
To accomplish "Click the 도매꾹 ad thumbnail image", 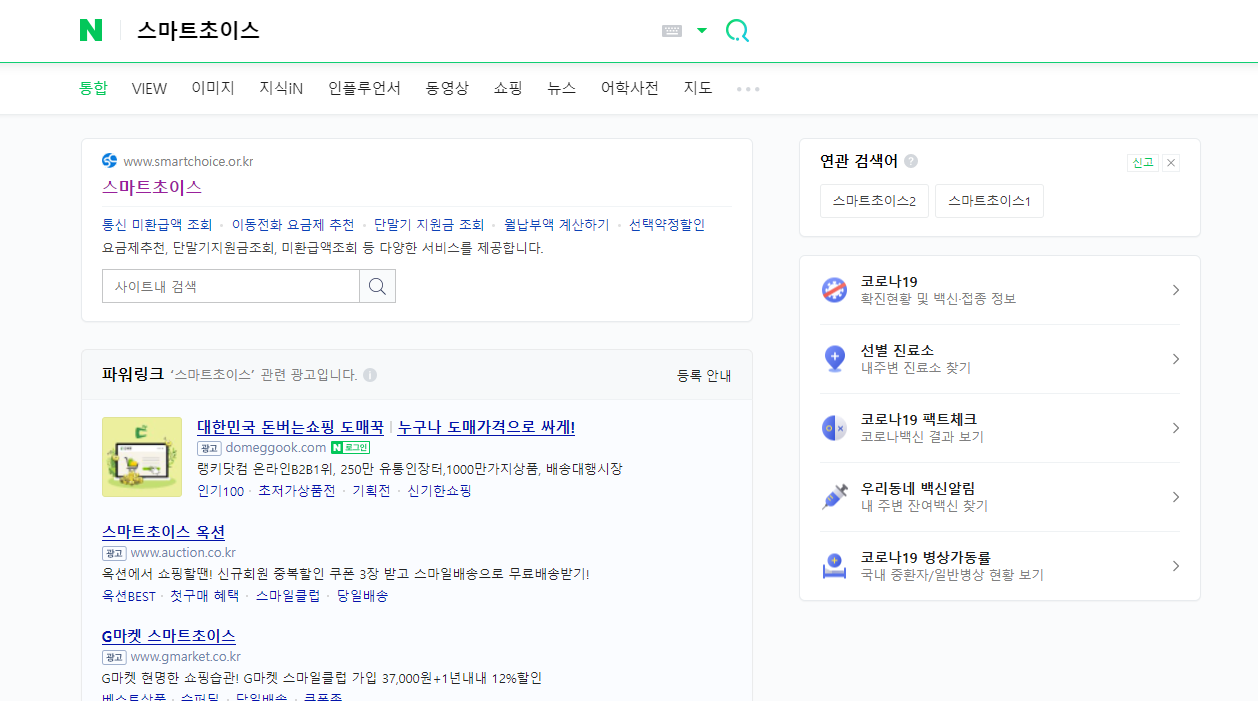I will coord(142,457).
